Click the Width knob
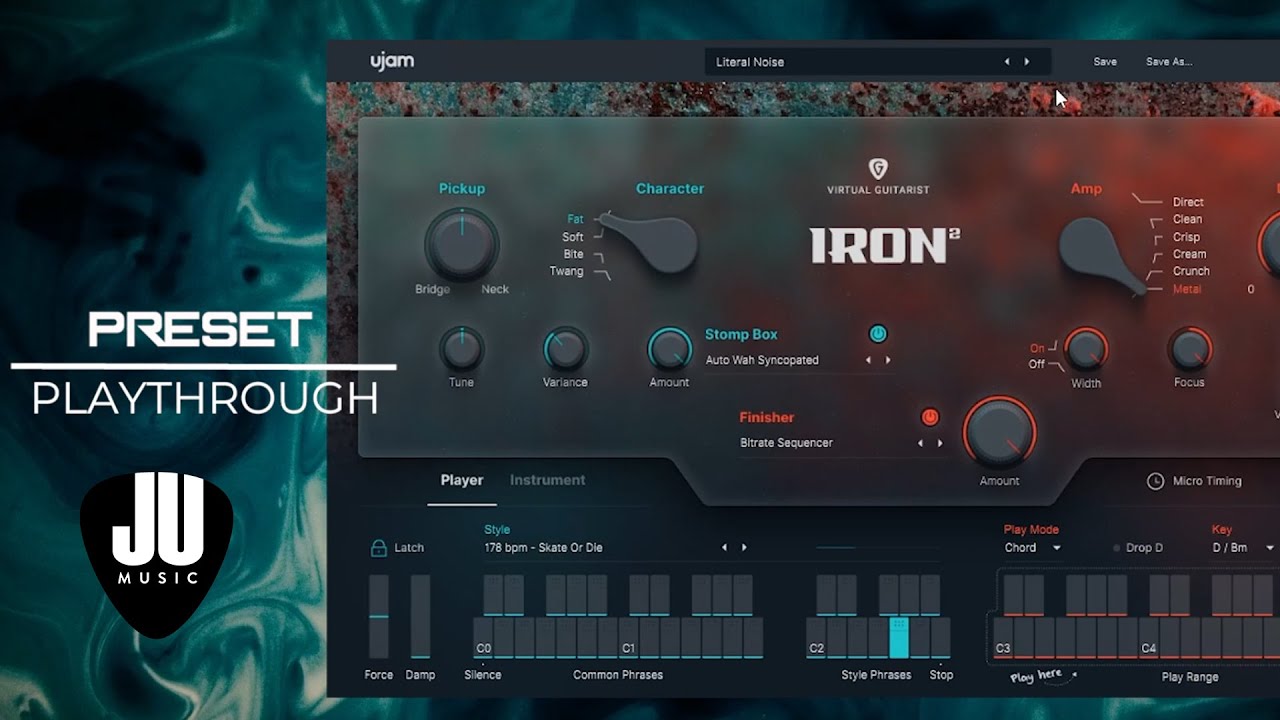1280x720 pixels. 1086,350
